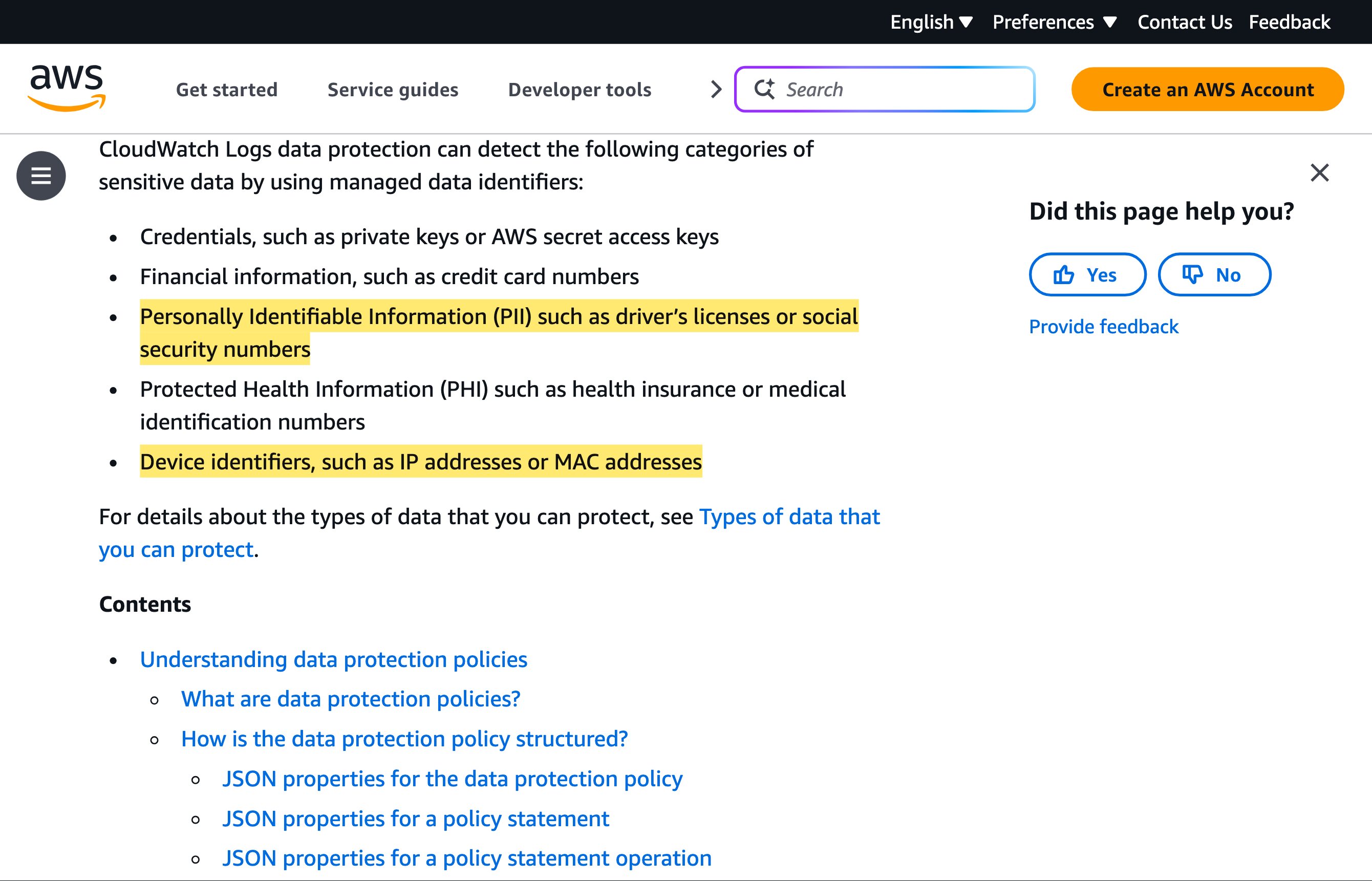Viewport: 1372px width, 881px height.
Task: Open What are data protection policies link
Action: 351,699
